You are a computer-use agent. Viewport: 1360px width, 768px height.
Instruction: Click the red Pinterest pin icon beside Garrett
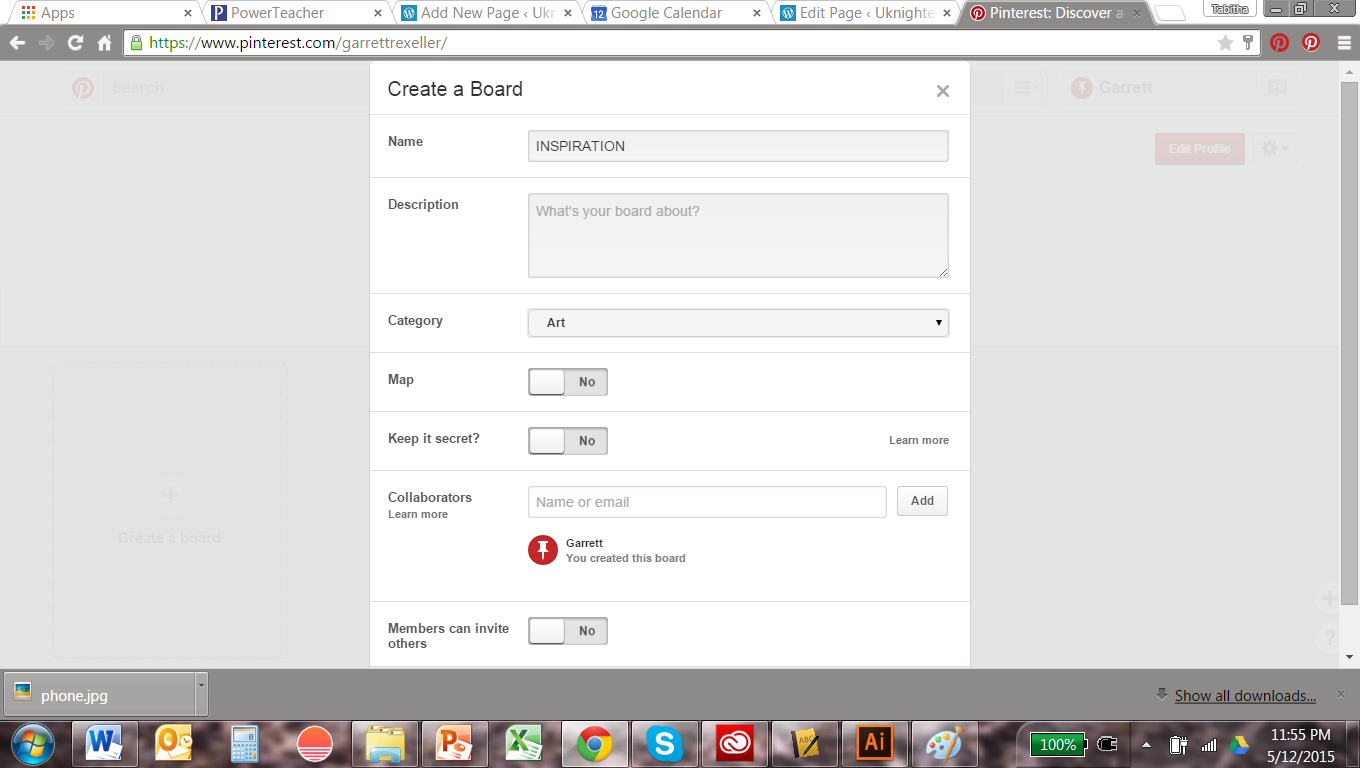(543, 550)
